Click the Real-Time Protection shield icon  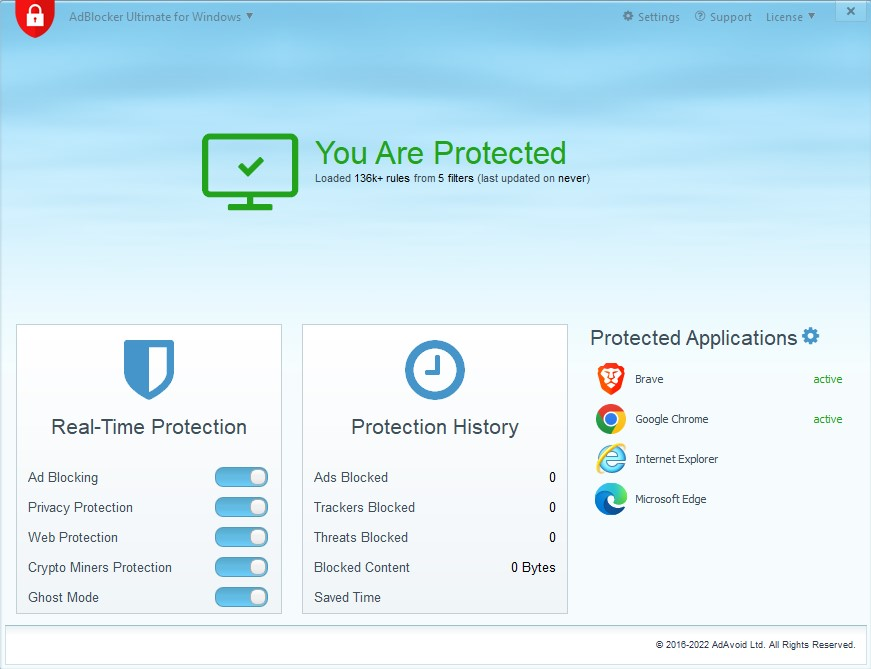pyautogui.click(x=149, y=370)
